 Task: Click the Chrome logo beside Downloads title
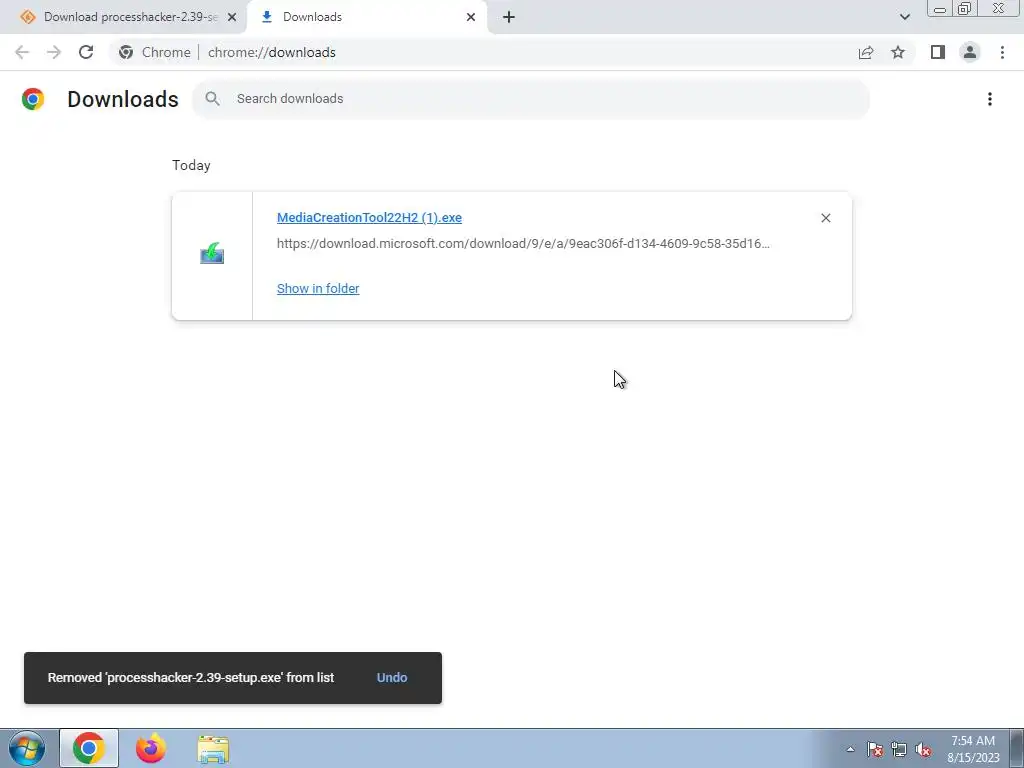click(33, 99)
